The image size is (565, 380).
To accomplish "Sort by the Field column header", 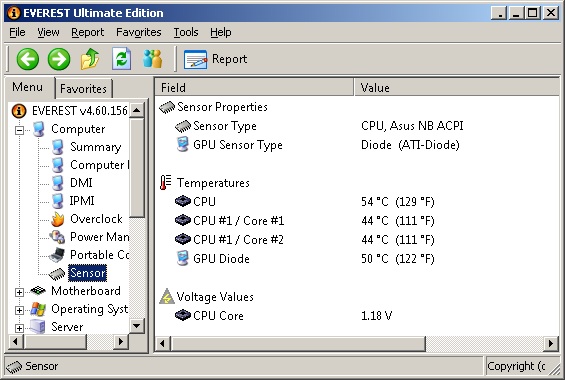I will 254,88.
